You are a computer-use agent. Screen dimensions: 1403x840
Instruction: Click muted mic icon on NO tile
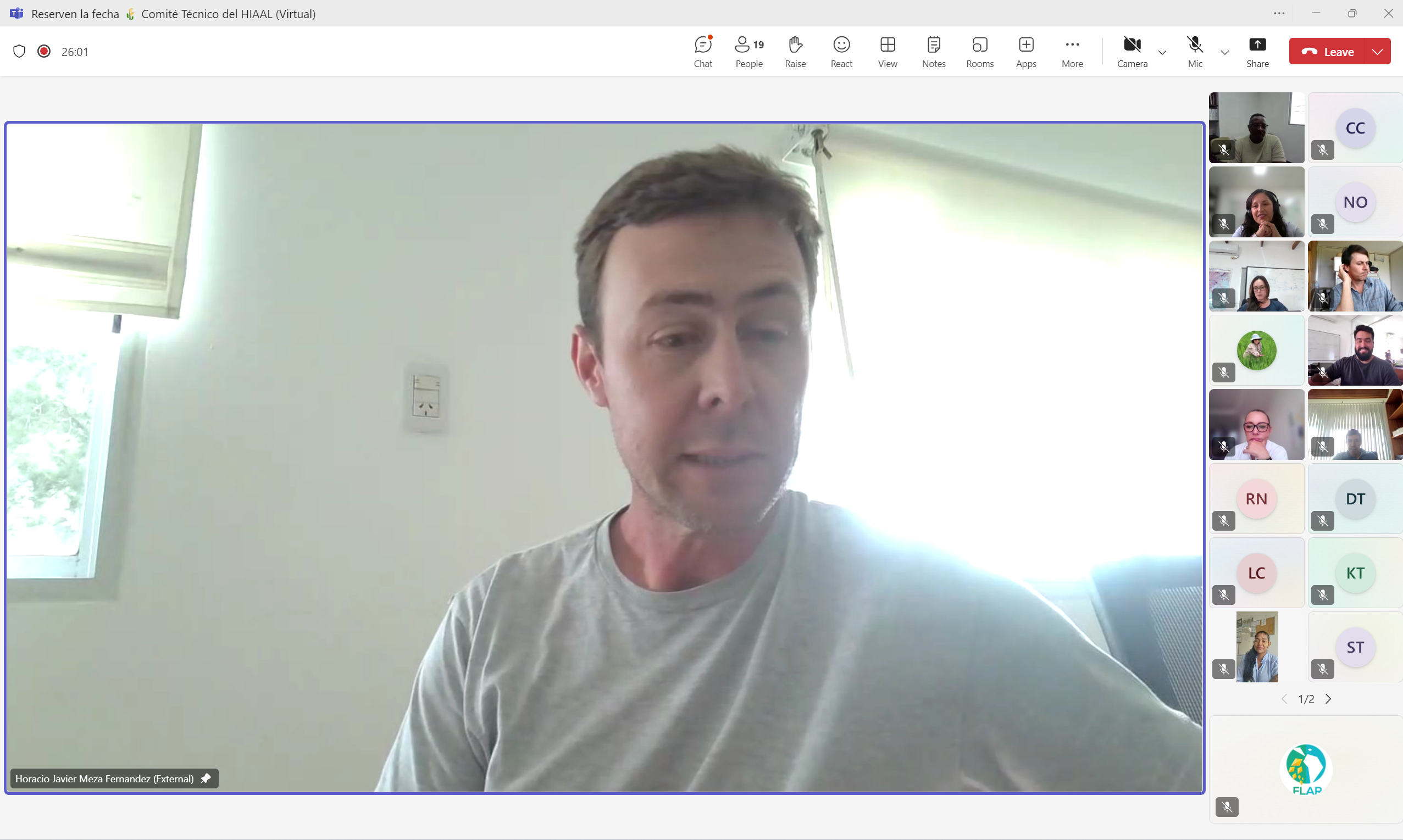pos(1323,224)
